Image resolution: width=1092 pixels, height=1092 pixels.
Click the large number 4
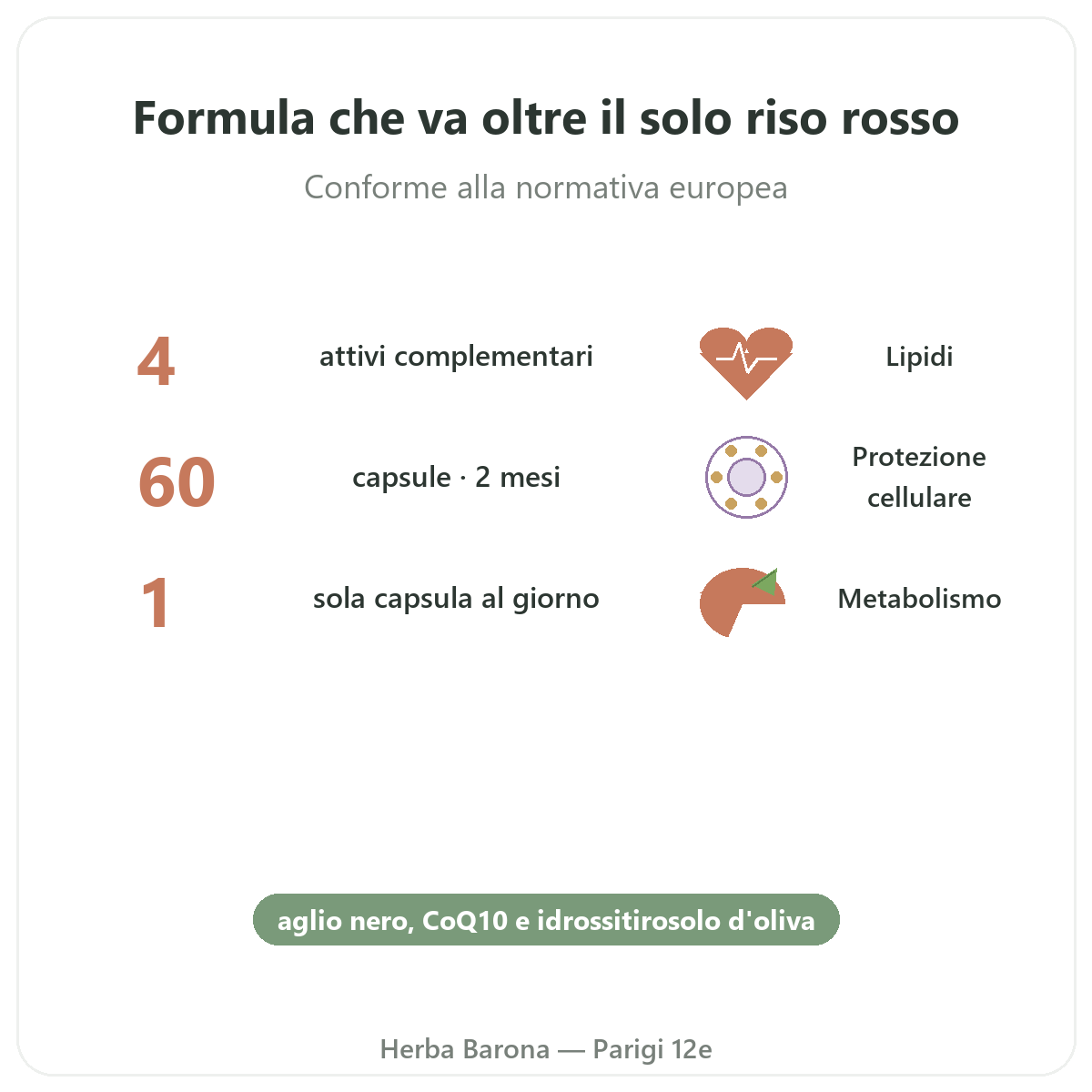point(156,362)
